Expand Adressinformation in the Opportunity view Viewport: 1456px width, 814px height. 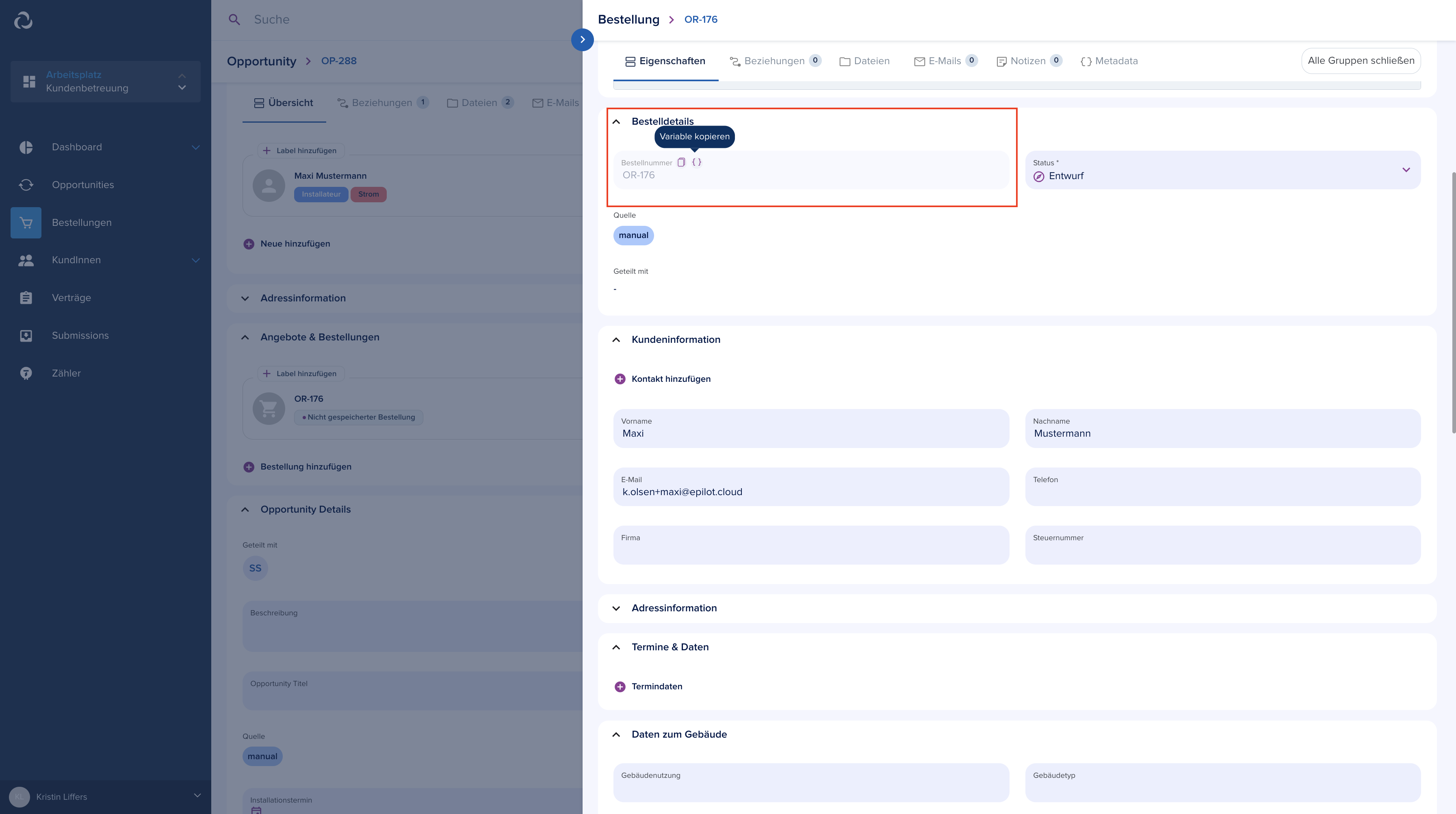click(x=245, y=299)
